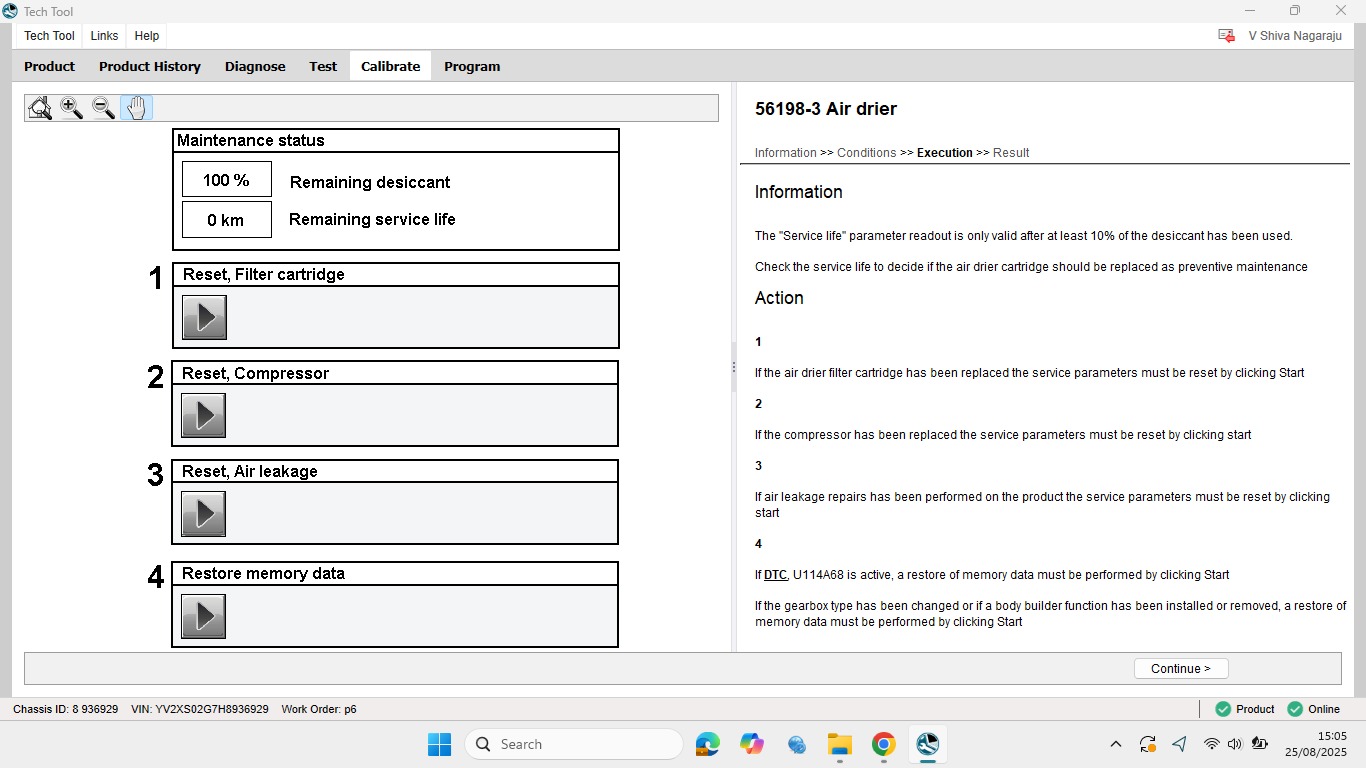Screen dimensions: 1366x768
Task: Start the Reset, Compressor operation
Action: (x=204, y=415)
